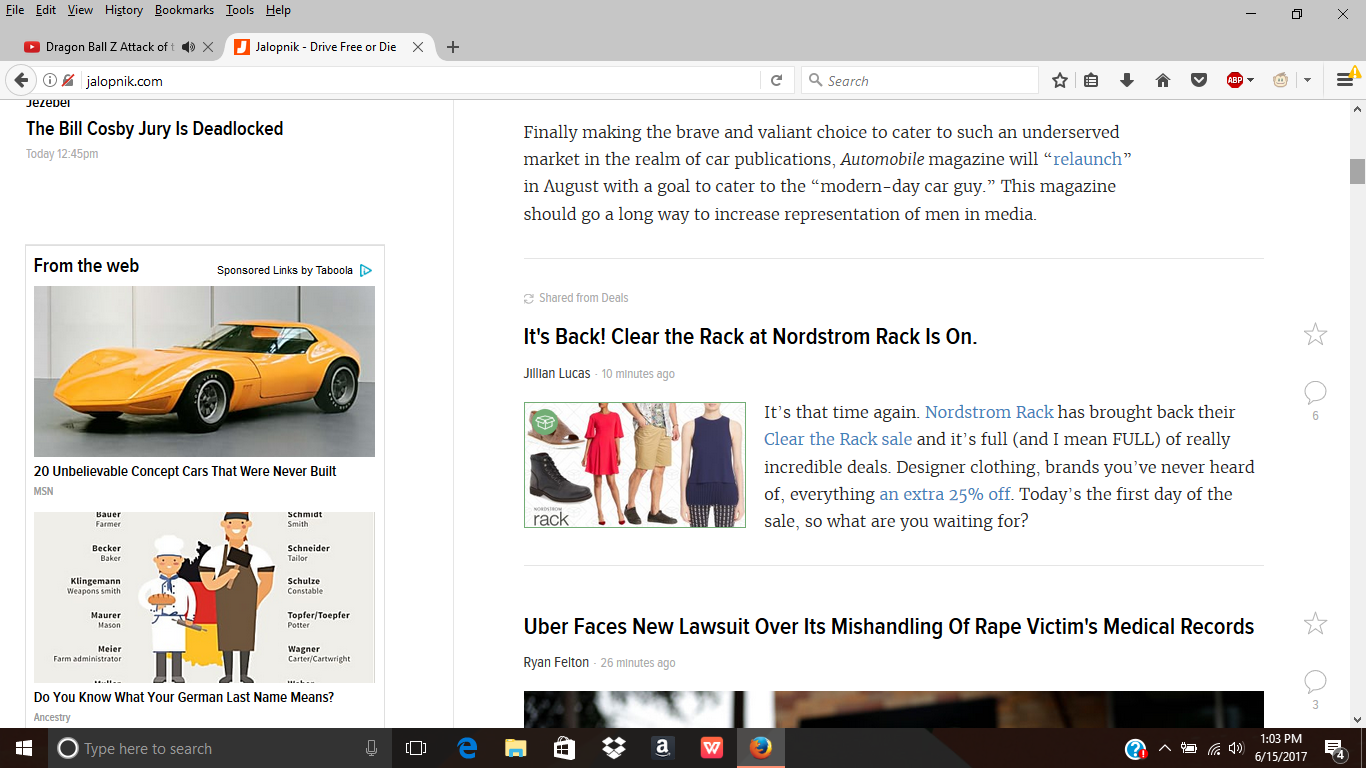Viewport: 1366px width, 768px height.
Task: Open comments bubble for Uber lawsuit article
Action: point(1315,682)
